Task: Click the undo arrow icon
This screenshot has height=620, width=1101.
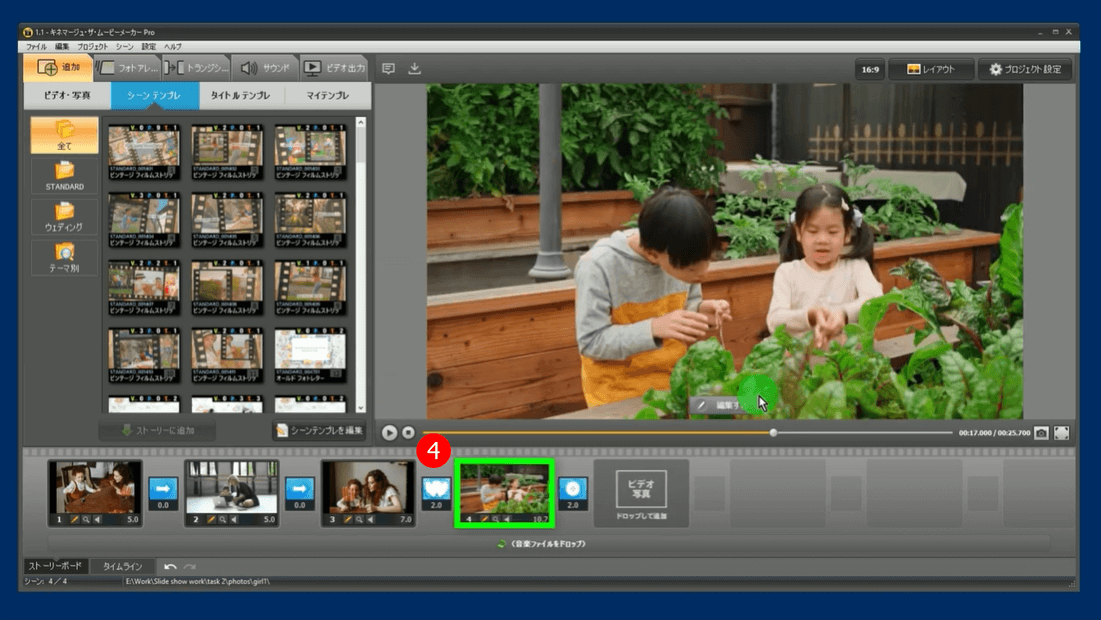Action: click(x=171, y=567)
